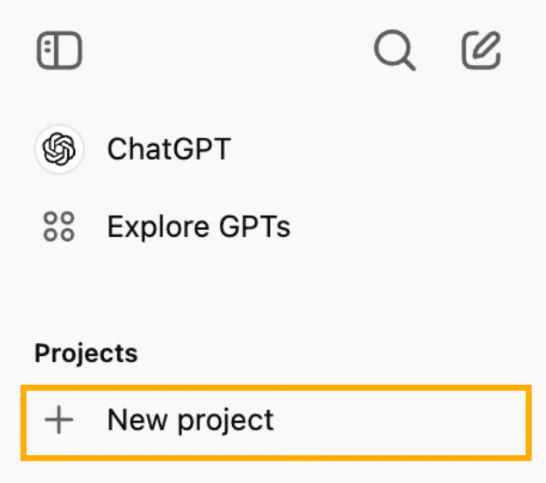This screenshot has width=546, height=483.
Task: Click the ChatGPT swirl logo
Action: pos(59,149)
